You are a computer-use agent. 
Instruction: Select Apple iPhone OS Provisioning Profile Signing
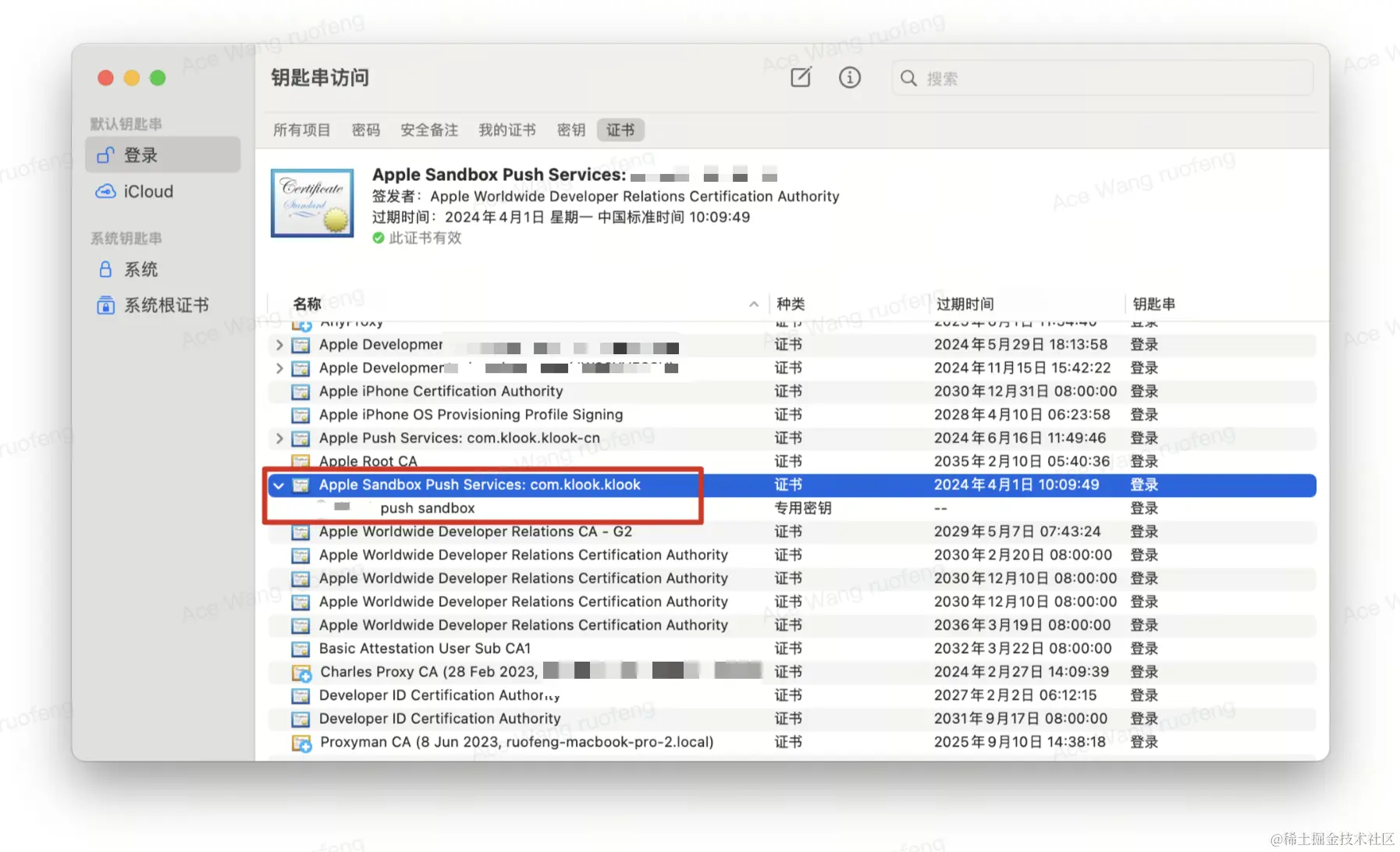(792, 415)
